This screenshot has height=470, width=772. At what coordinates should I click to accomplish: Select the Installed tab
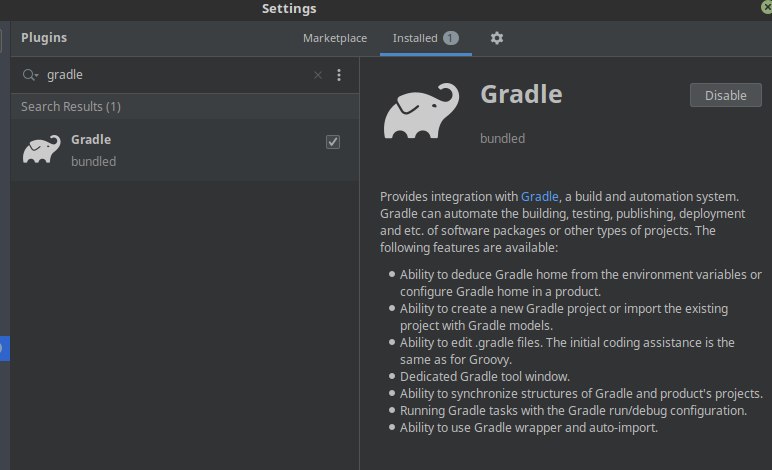click(425, 38)
